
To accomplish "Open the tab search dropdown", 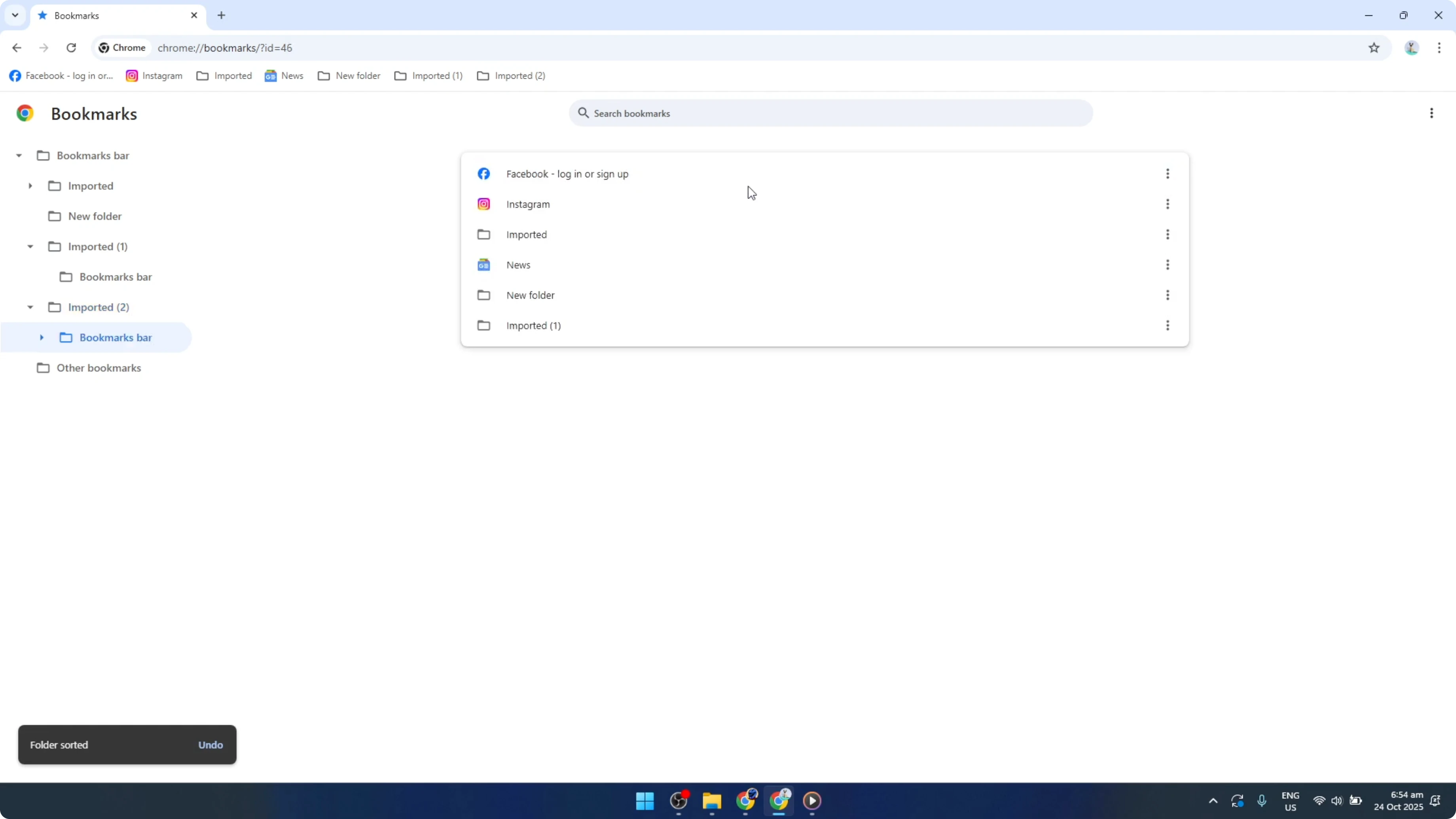I will (x=15, y=15).
